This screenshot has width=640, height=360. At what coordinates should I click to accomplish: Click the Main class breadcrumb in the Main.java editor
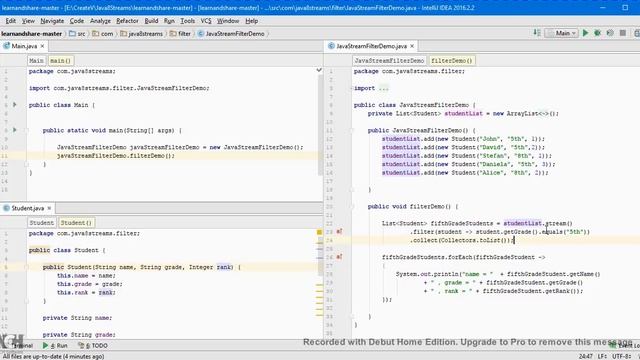pos(36,60)
